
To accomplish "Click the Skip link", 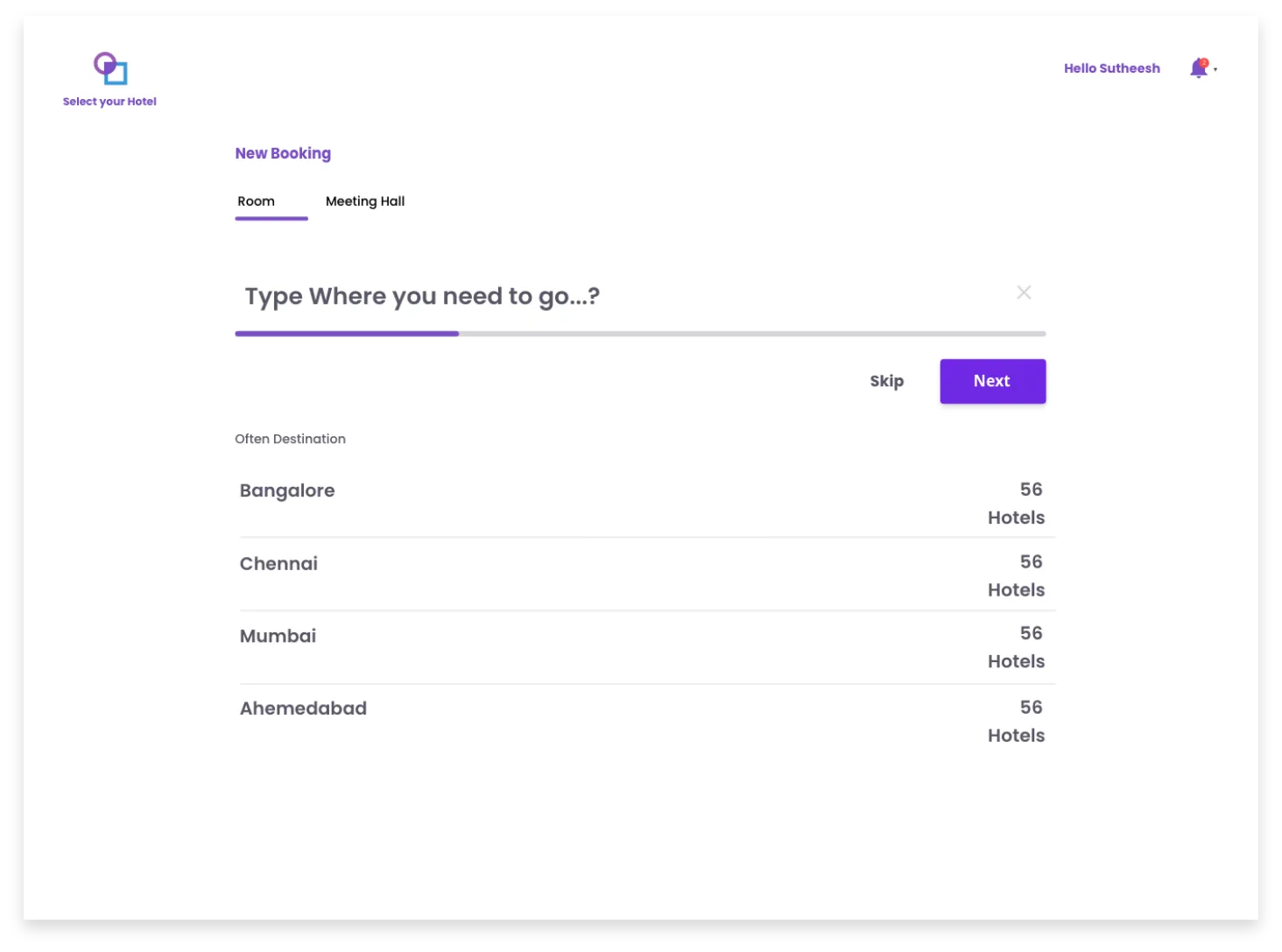I will [x=886, y=381].
